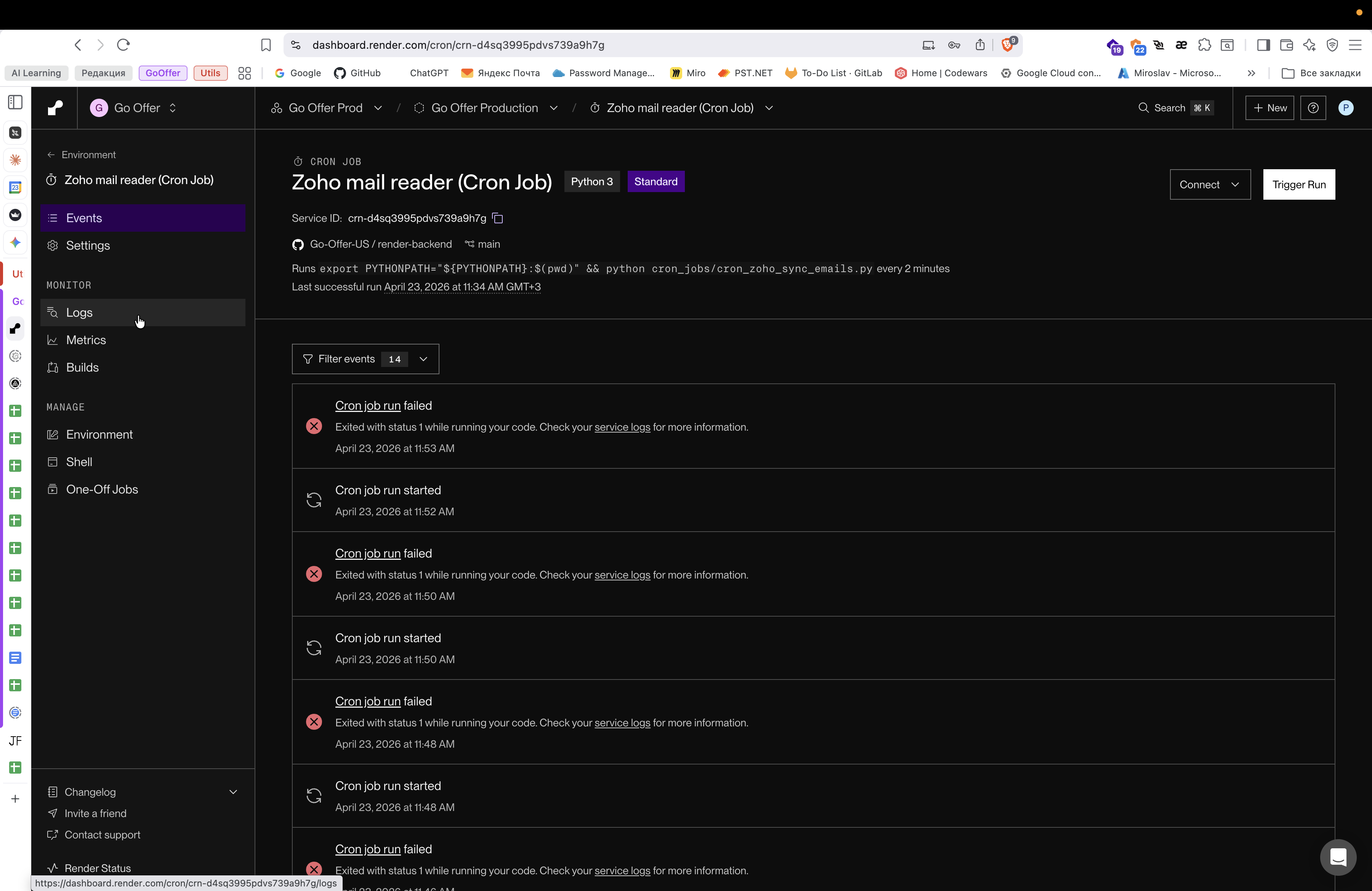Open the Go-Offer-US / render-backend repo link
This screenshot has width=1372, height=891.
click(x=380, y=244)
